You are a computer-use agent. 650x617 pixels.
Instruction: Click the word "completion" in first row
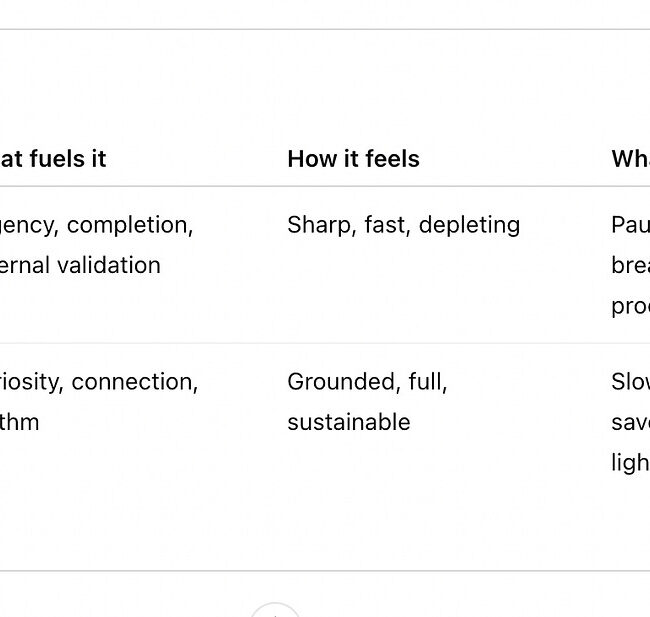coord(129,225)
